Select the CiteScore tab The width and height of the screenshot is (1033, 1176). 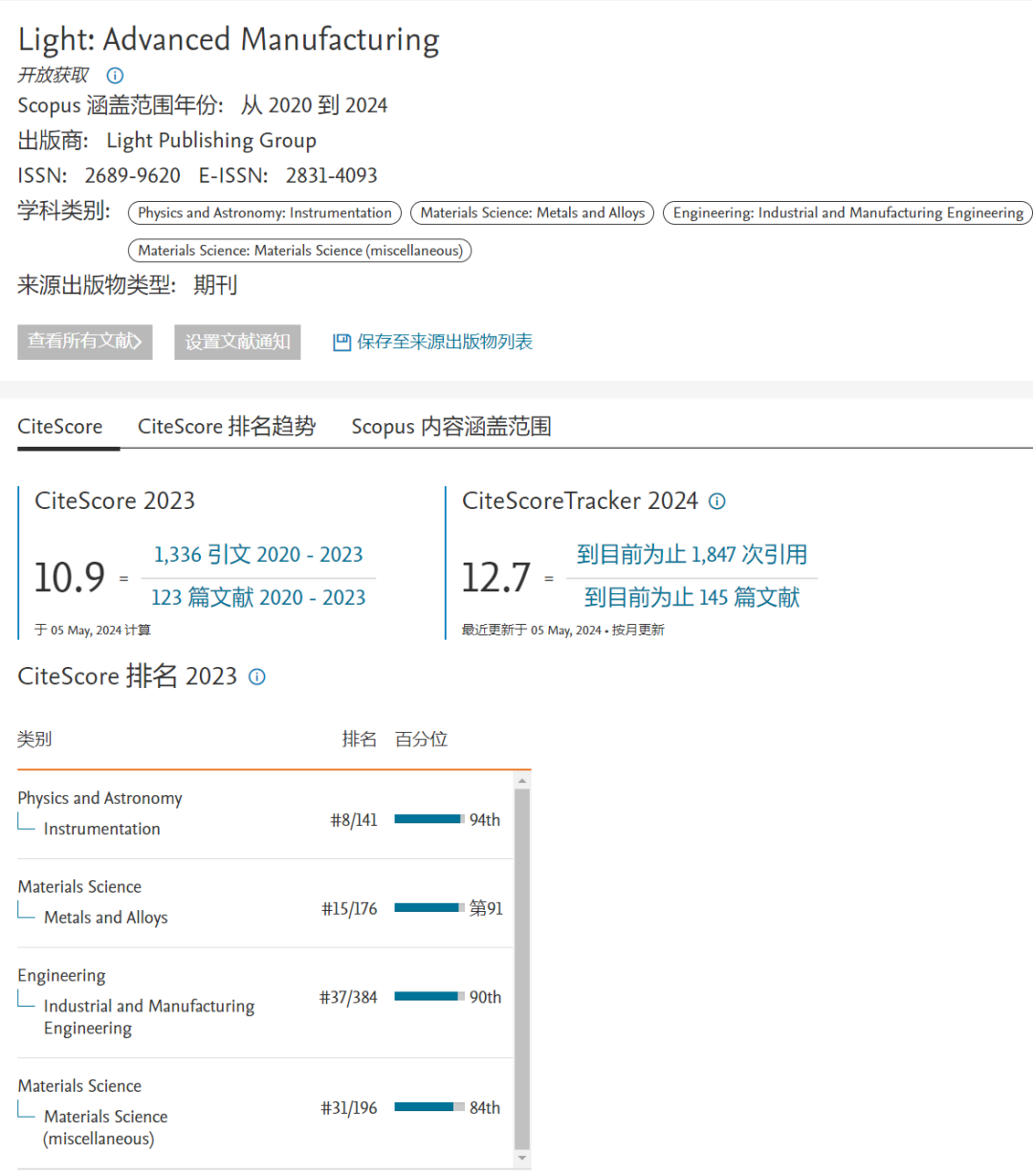[x=60, y=427]
